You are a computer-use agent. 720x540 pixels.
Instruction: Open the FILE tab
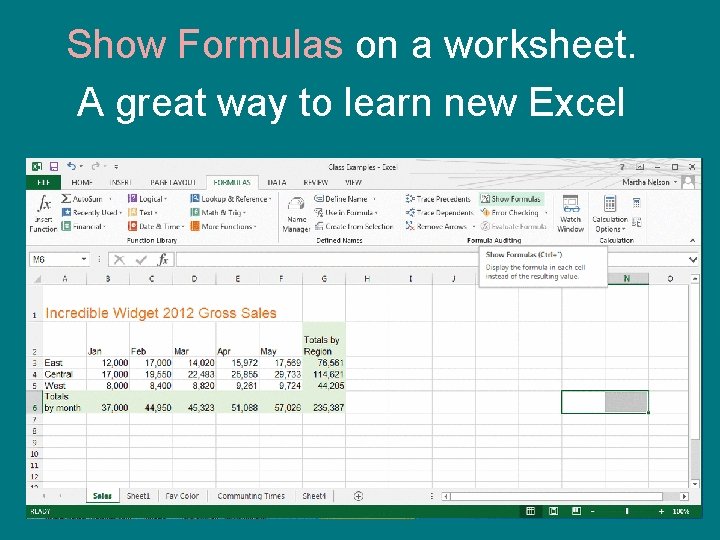point(44,182)
